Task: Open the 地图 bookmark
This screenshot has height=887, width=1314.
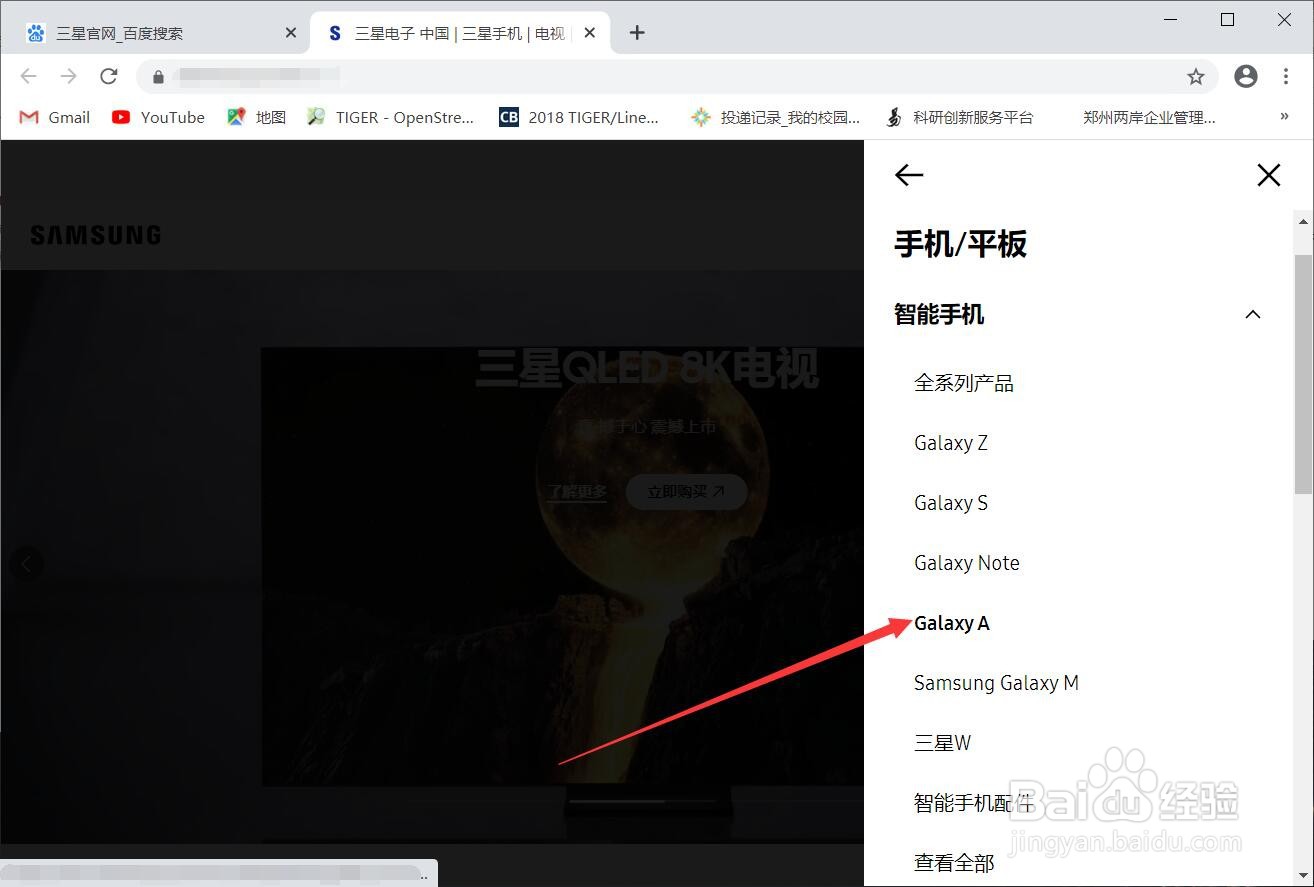Action: point(257,117)
